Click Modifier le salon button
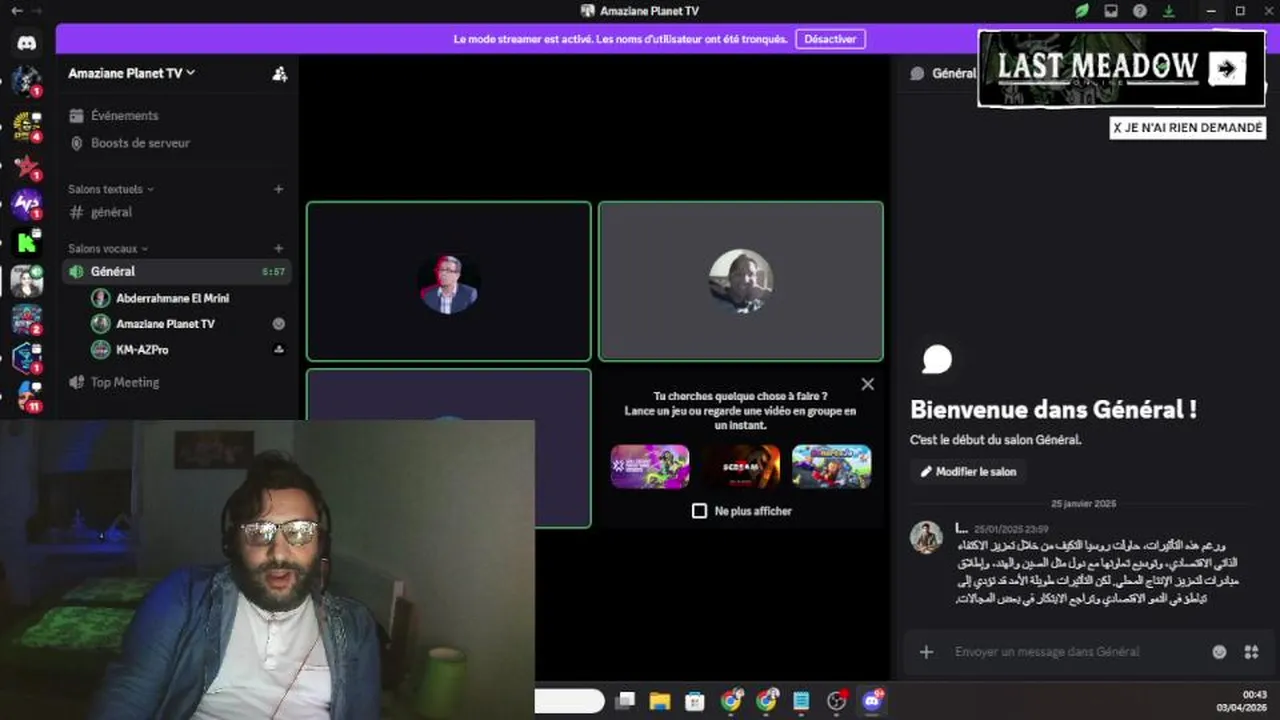Viewport: 1280px width, 720px height. click(968, 472)
